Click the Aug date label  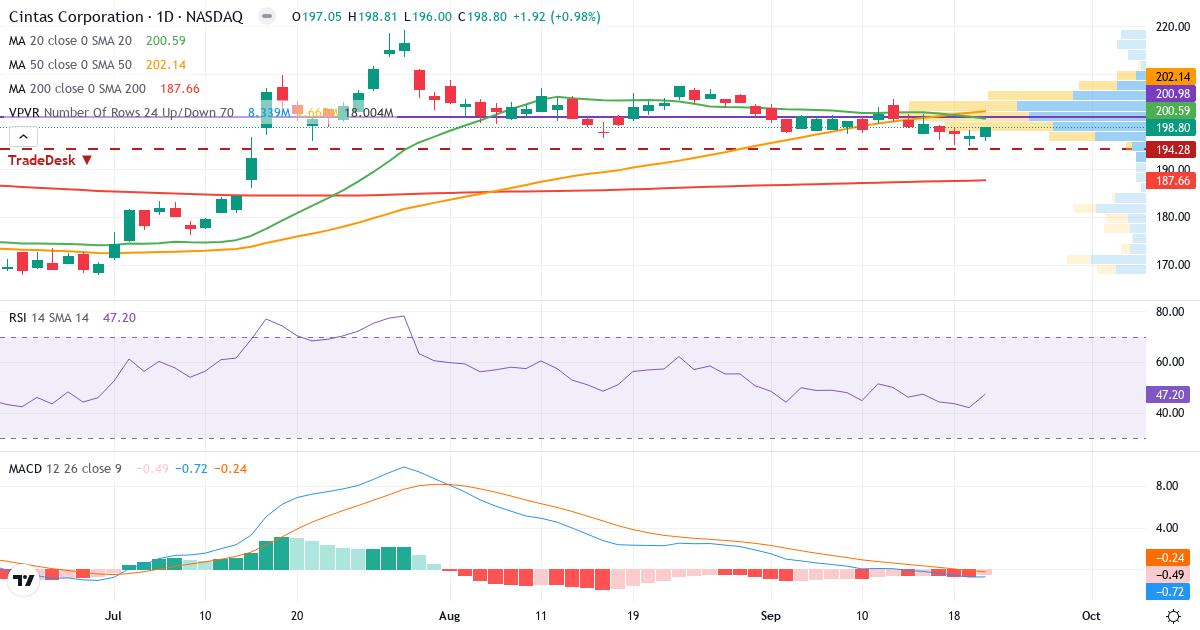(450, 616)
